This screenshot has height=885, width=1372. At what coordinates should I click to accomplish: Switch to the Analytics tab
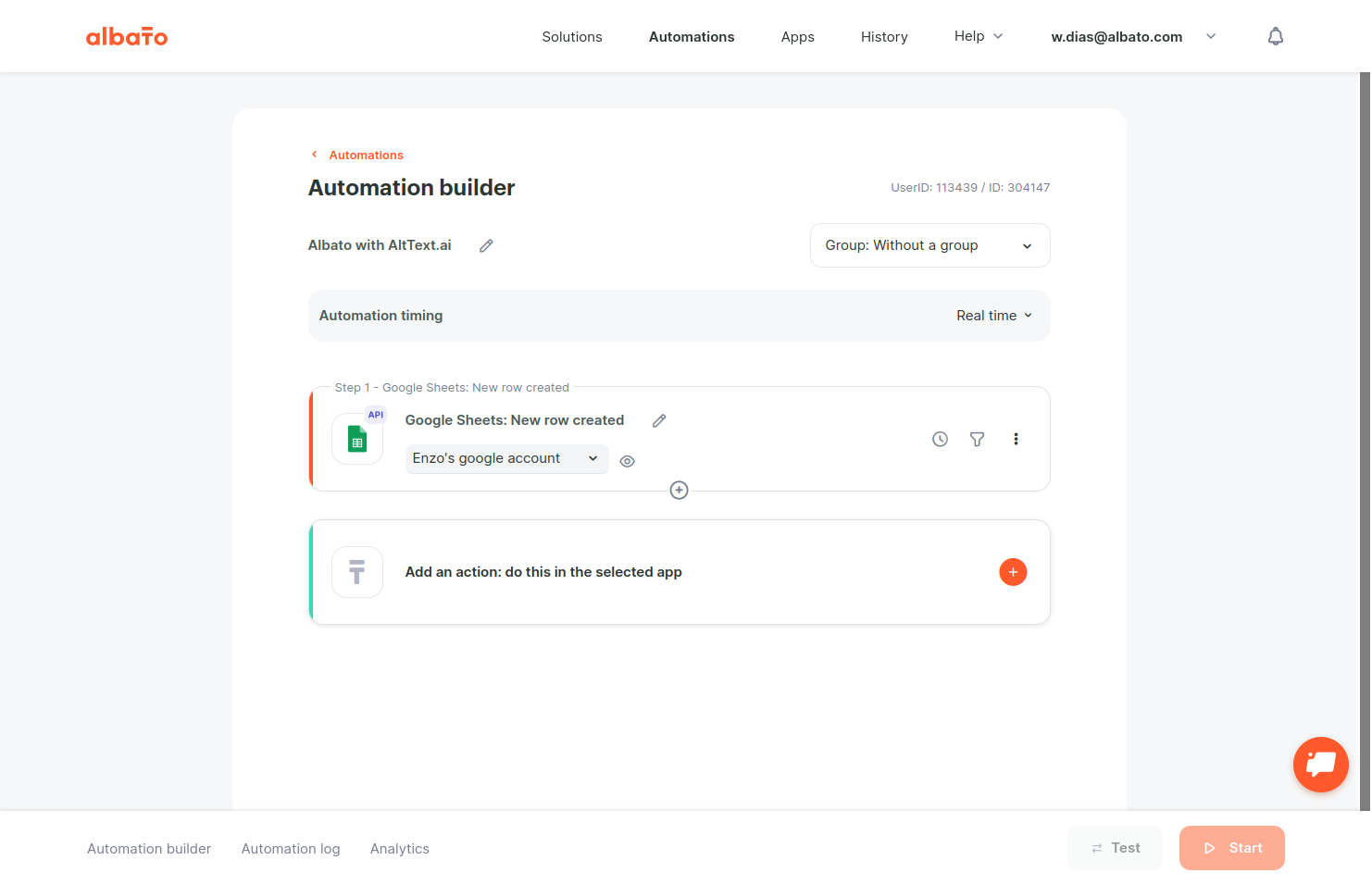[x=400, y=849]
